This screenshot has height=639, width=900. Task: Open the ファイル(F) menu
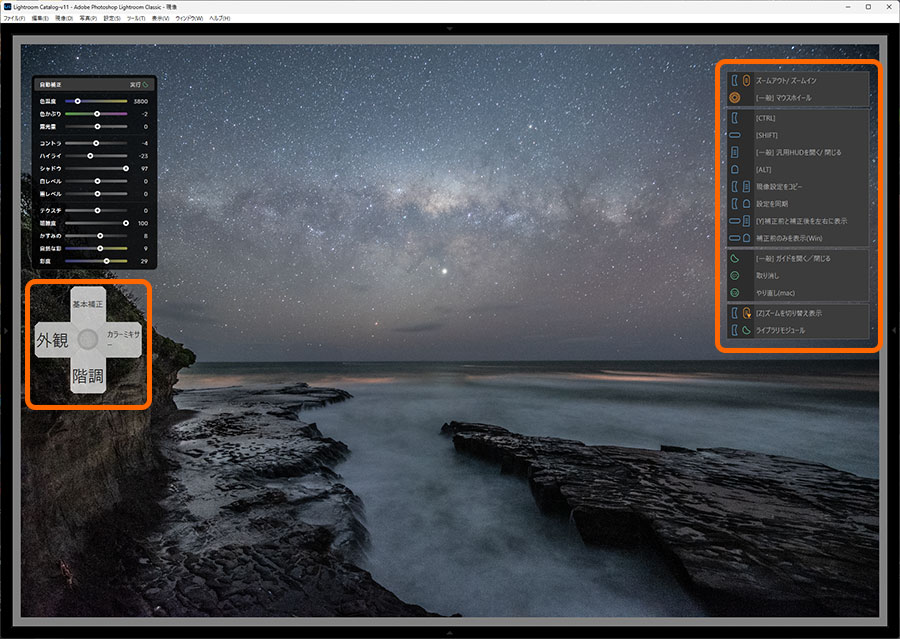tap(14, 18)
